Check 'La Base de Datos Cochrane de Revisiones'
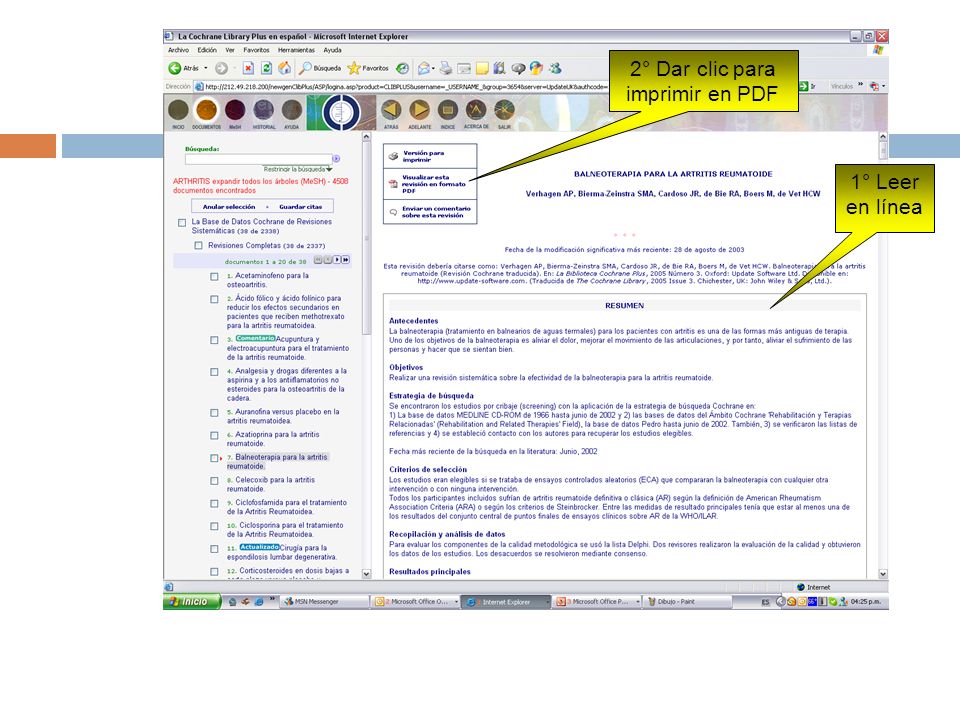This screenshot has height=720, width=960. pyautogui.click(x=182, y=223)
